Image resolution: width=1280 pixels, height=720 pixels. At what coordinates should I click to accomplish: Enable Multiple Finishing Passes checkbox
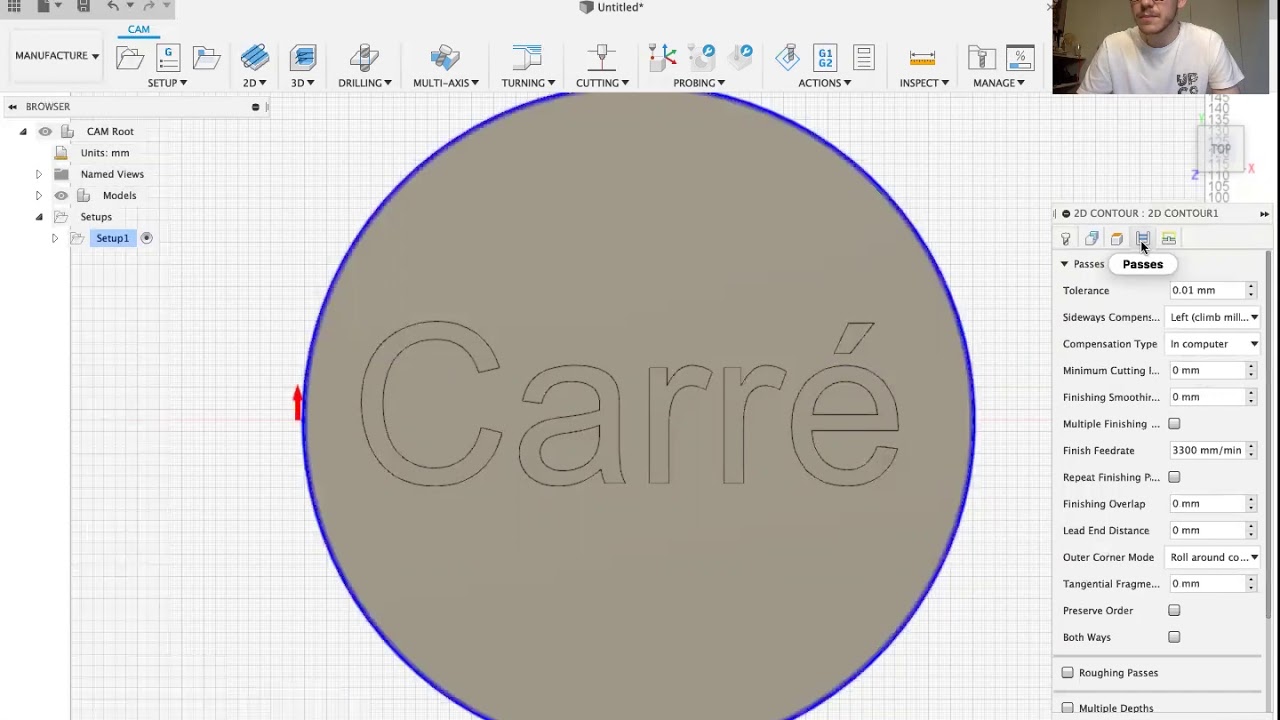pyautogui.click(x=1174, y=424)
